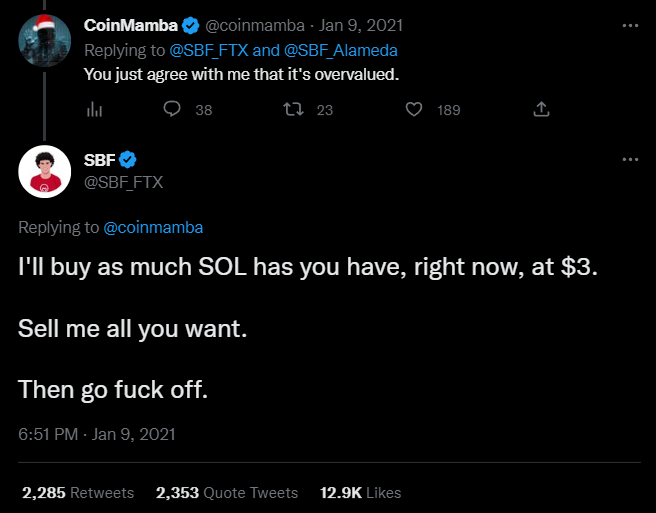
Task: Click SBF's verified badge icon
Action: pyautogui.click(x=129, y=161)
